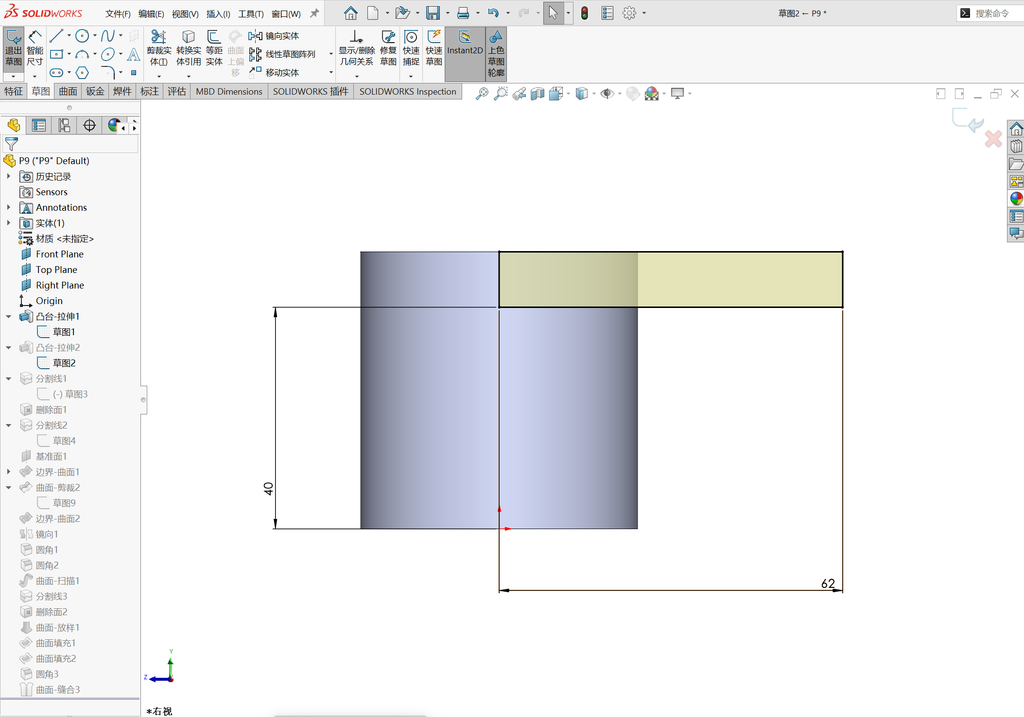
Task: Open the DimXpertManager tab icon
Action: click(89, 125)
